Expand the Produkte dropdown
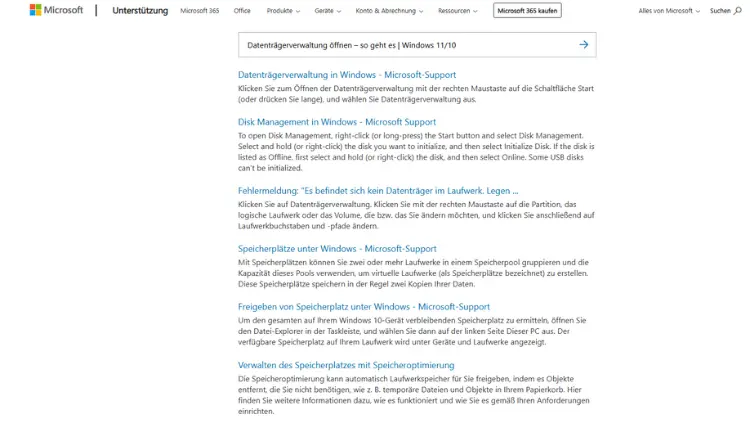This screenshot has height=422, width=750. (283, 11)
